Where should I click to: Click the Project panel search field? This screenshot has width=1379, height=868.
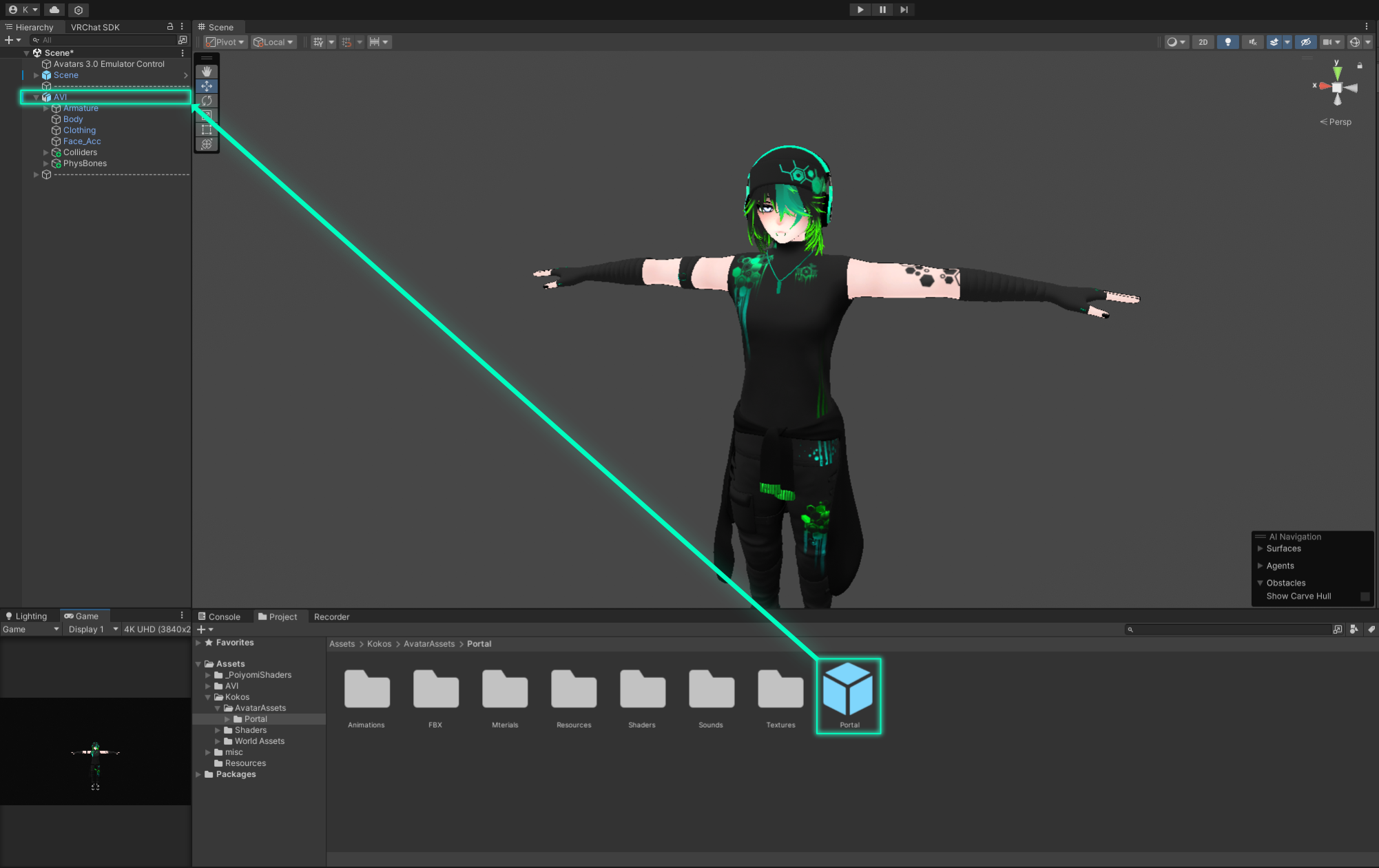[x=1230, y=630]
